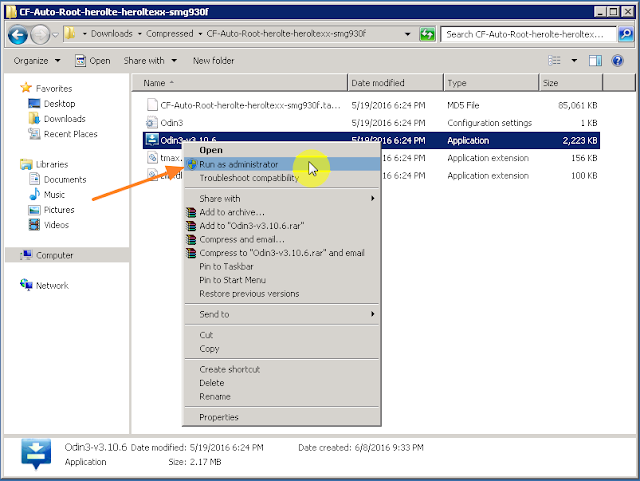Screen dimensions: 640x481
Task: Click the Odin3 icon in details pane
Action: click(36, 454)
